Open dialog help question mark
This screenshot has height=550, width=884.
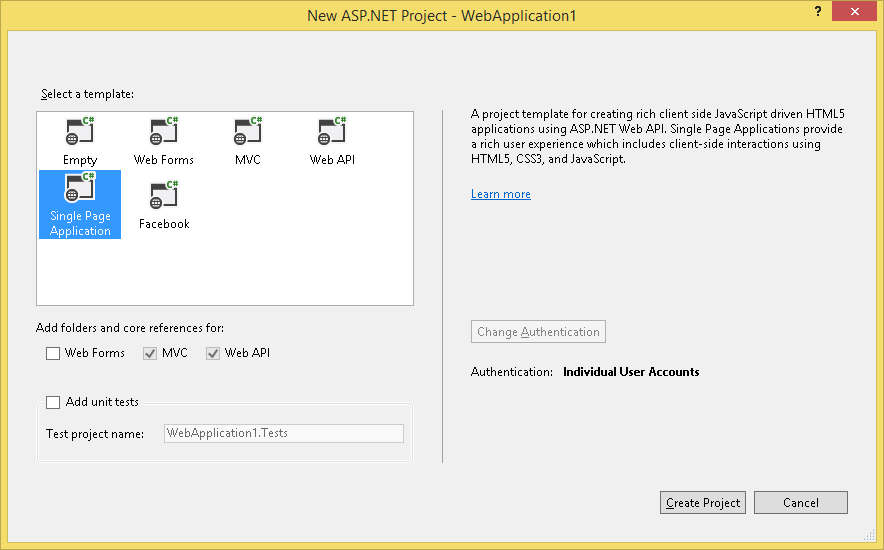818,11
